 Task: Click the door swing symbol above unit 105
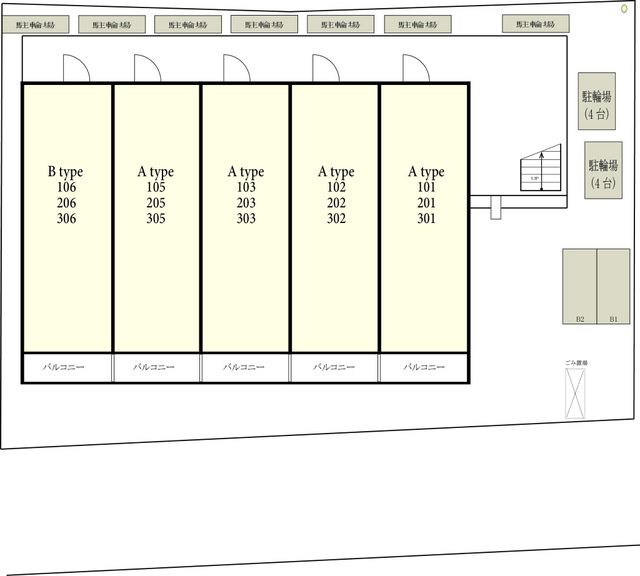[147, 68]
